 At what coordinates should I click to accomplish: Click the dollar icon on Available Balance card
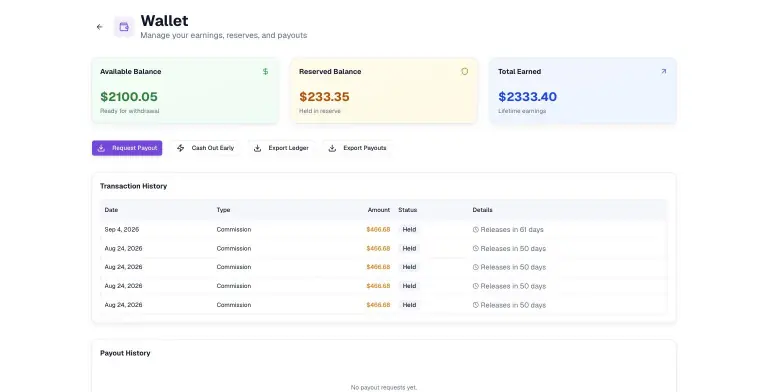[x=265, y=72]
